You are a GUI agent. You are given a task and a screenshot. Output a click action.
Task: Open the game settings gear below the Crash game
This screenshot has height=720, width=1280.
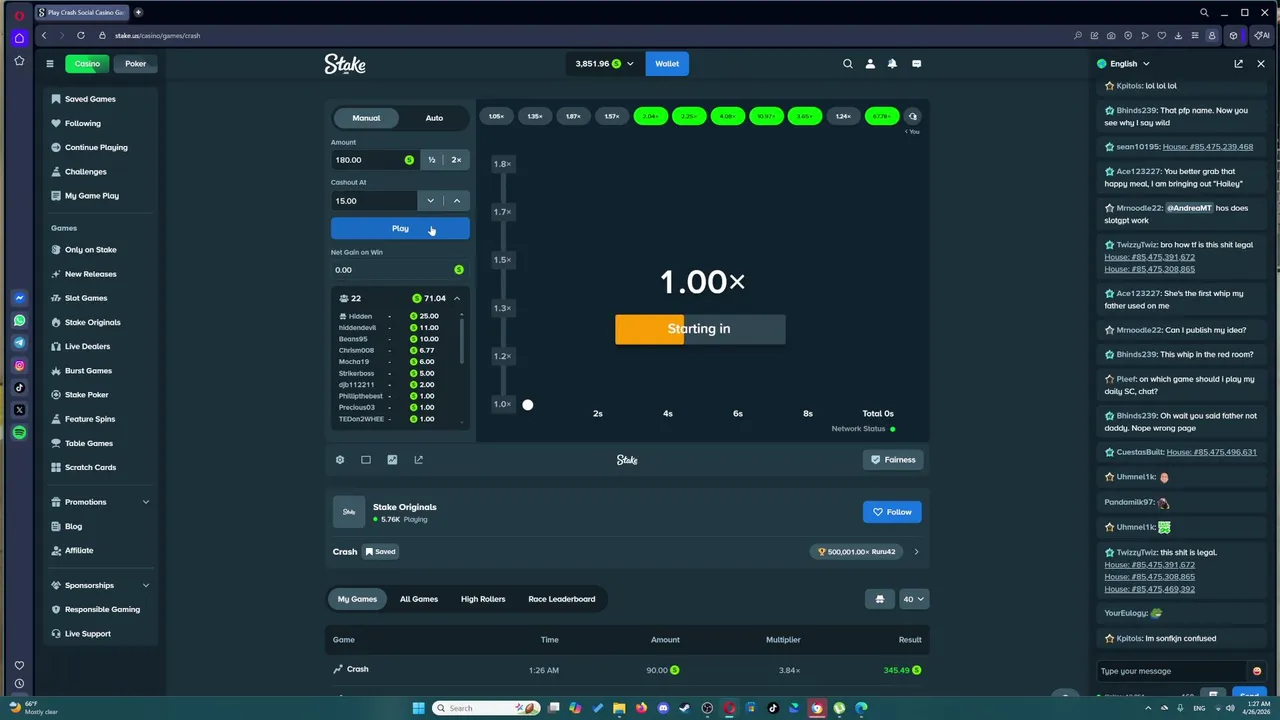(340, 460)
